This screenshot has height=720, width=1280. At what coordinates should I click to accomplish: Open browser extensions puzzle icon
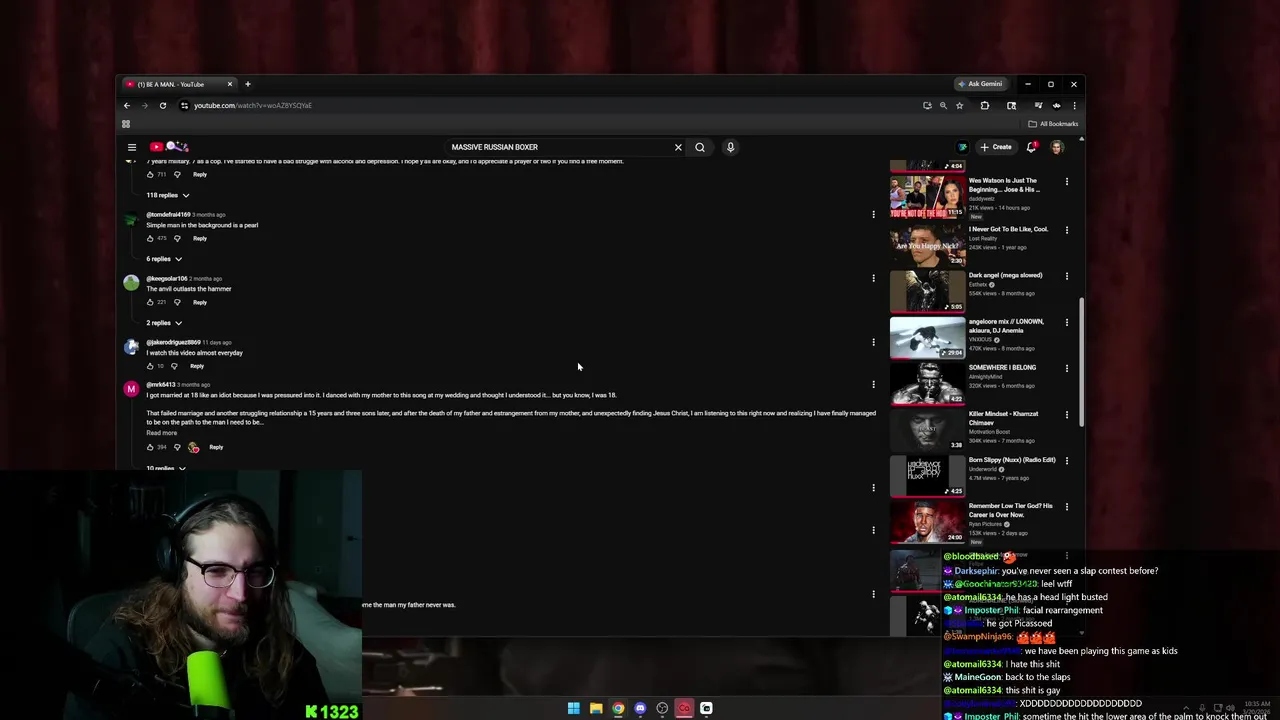click(985, 105)
